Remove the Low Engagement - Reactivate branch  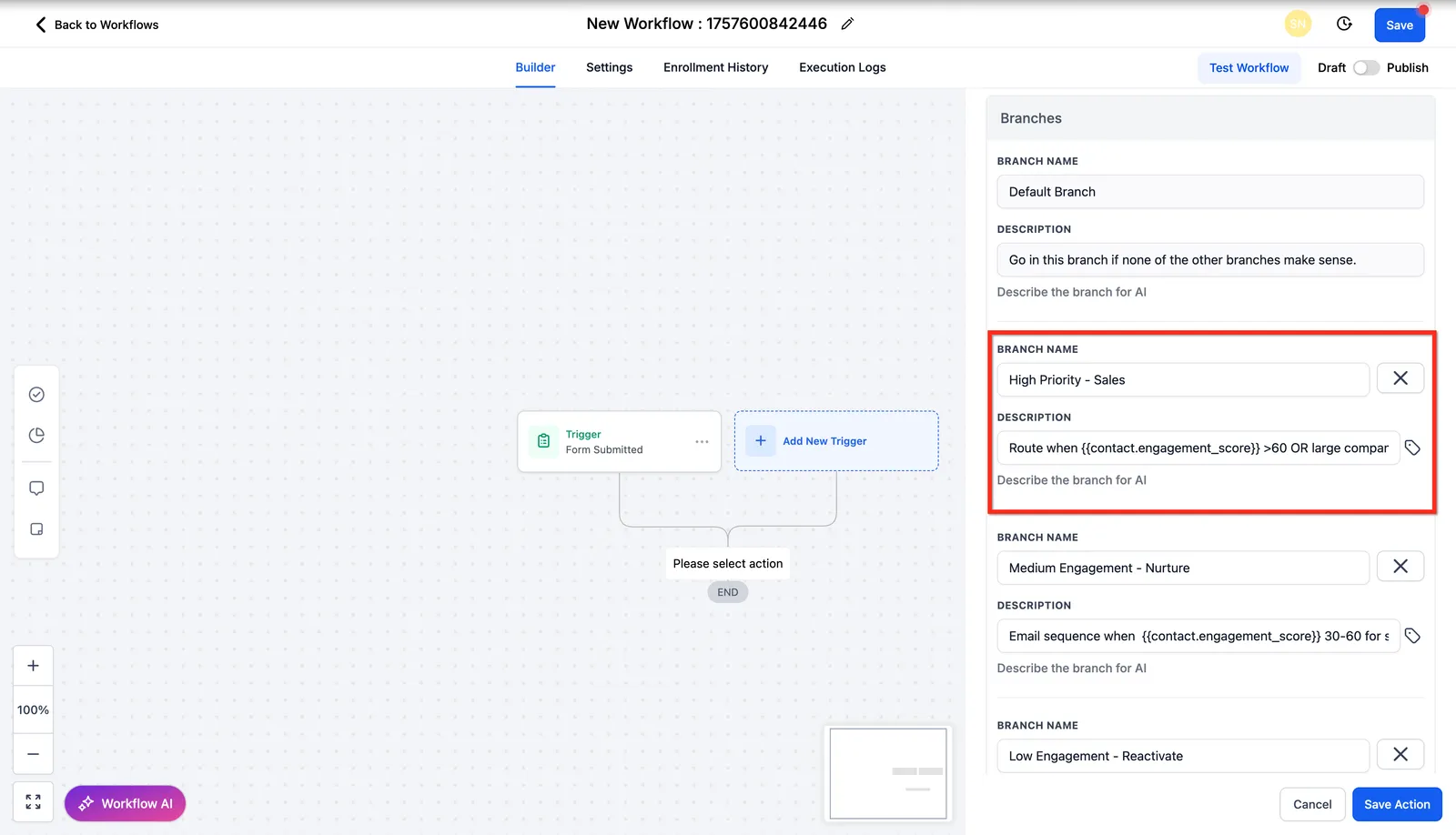point(1400,754)
